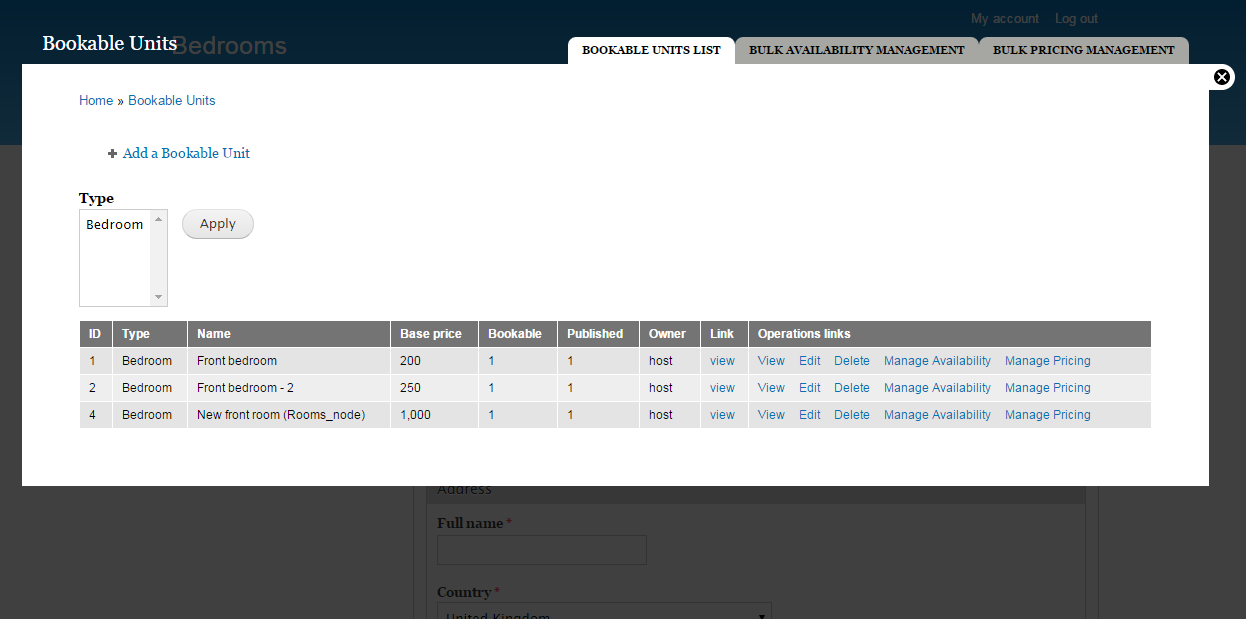Manage Availability for New front room
The image size is (1246, 619).
pyautogui.click(x=937, y=415)
